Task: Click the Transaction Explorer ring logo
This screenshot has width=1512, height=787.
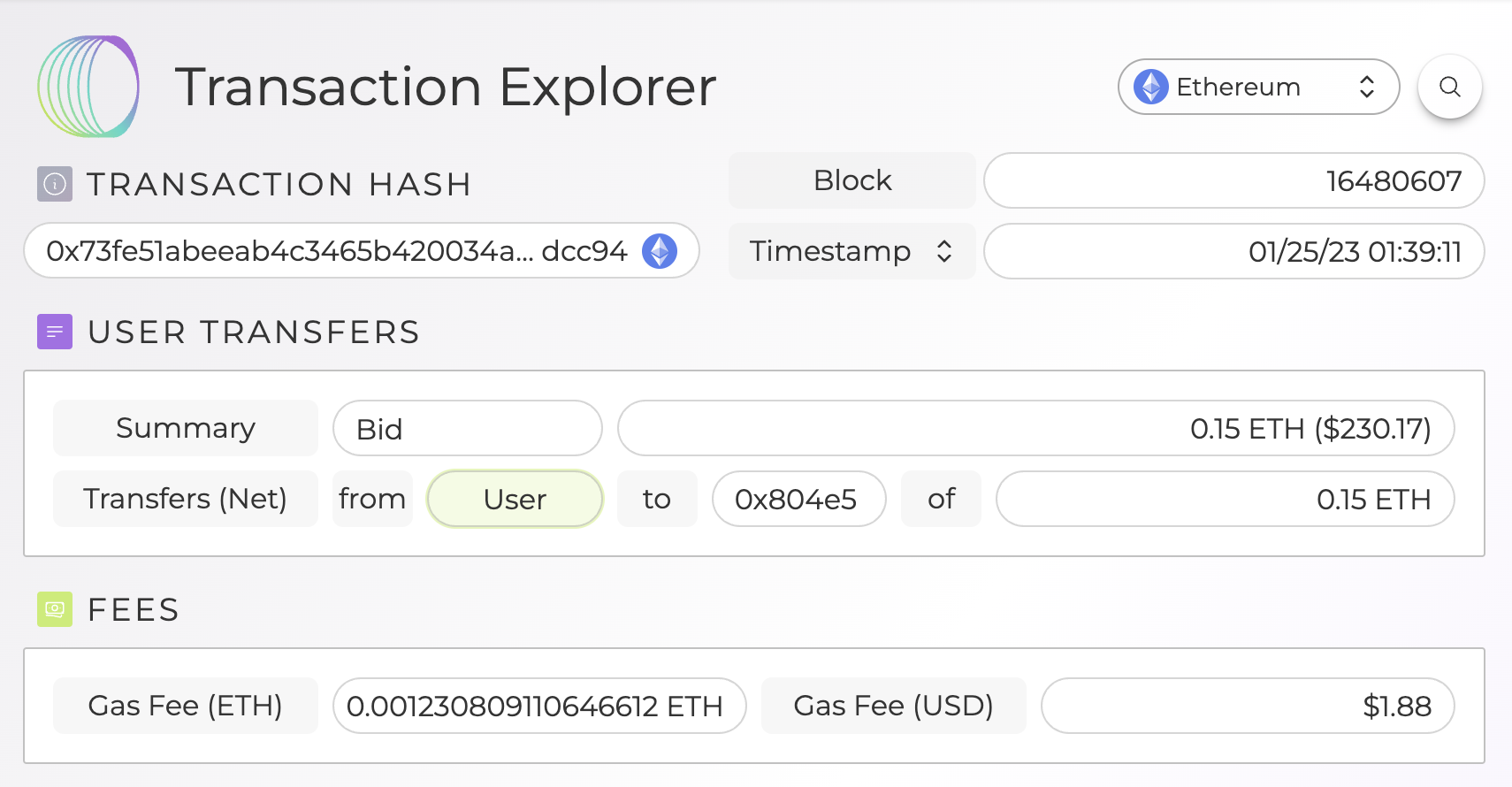Action: tap(88, 87)
